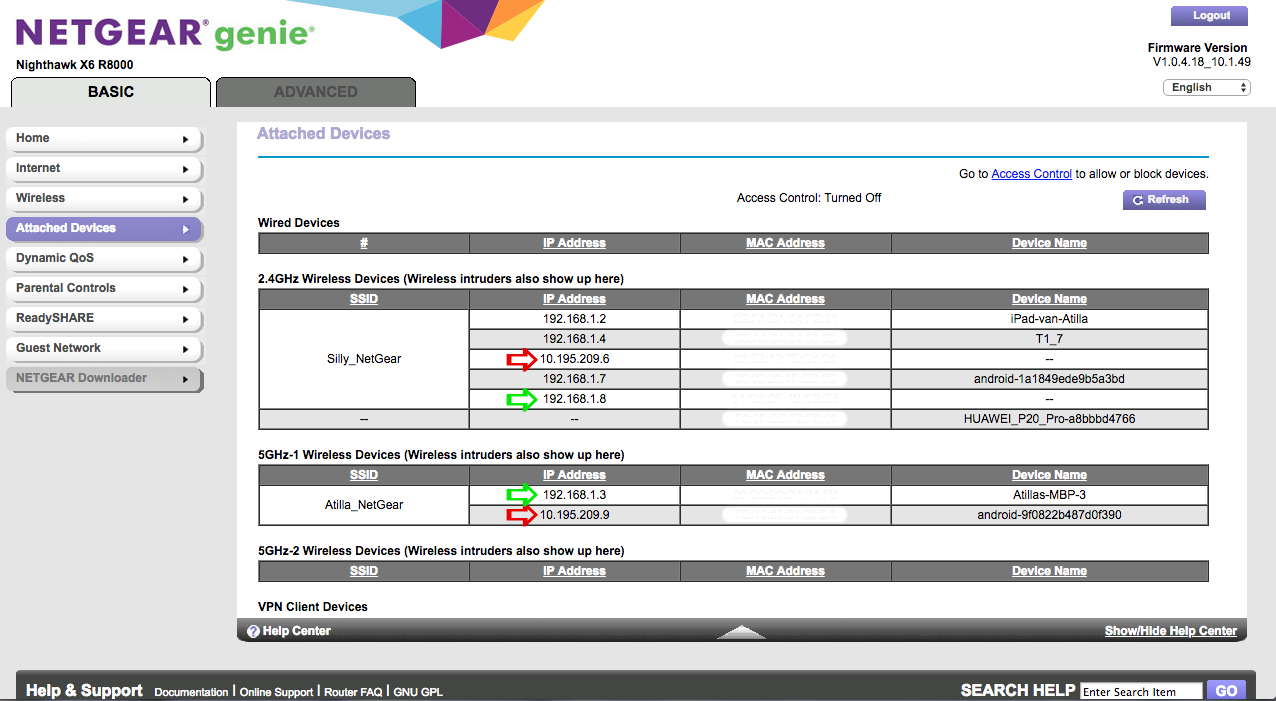1276x701 pixels.
Task: Click the Logout button
Action: pos(1211,16)
